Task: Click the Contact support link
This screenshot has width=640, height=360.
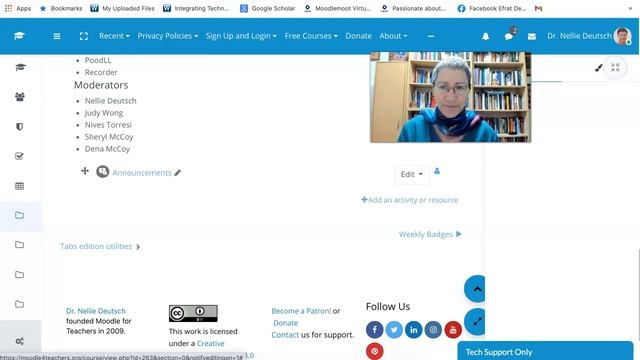Action: (x=285, y=335)
